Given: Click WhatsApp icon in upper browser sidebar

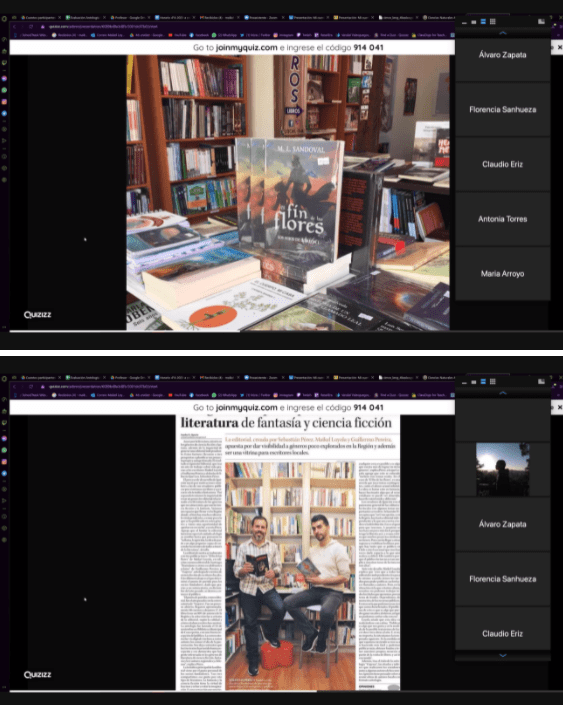Looking at the screenshot, I should [x=4, y=90].
